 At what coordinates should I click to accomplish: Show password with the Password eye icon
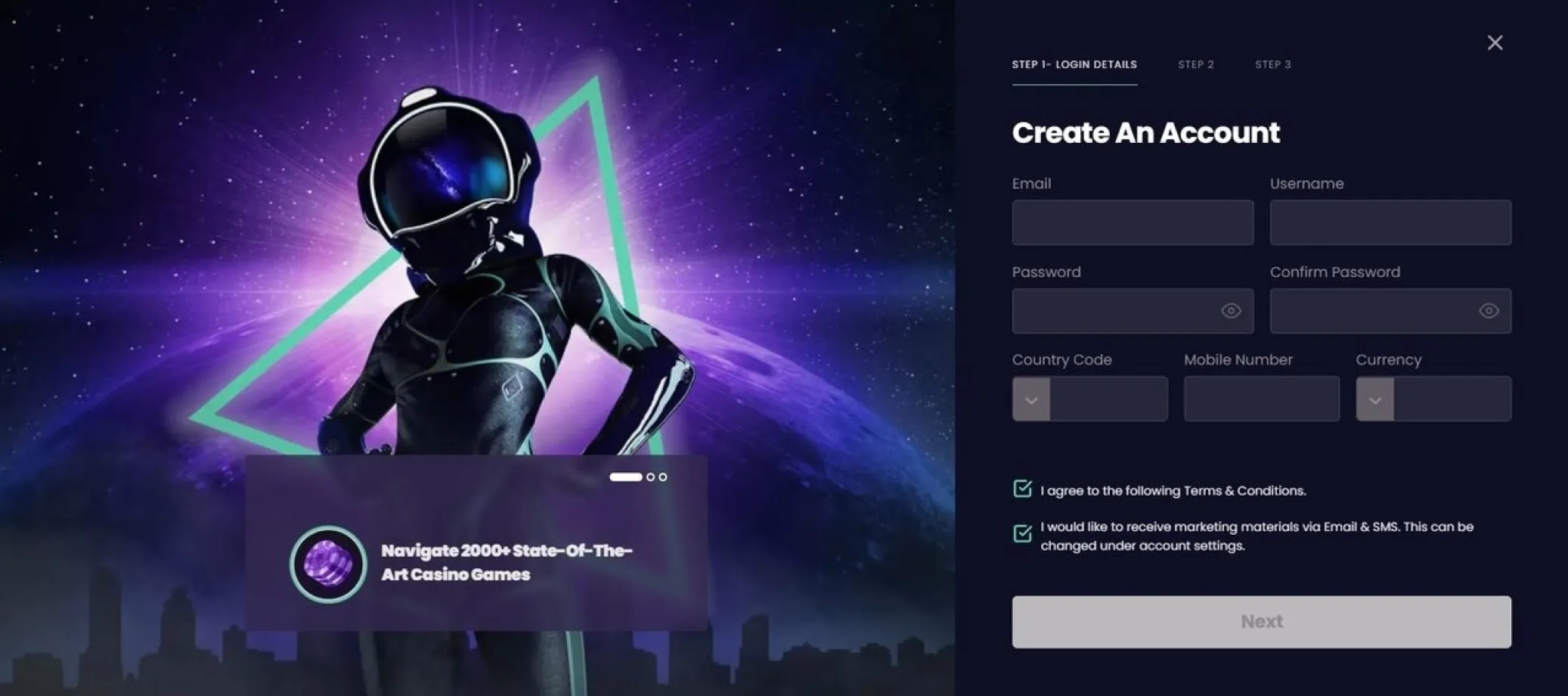[x=1231, y=311]
